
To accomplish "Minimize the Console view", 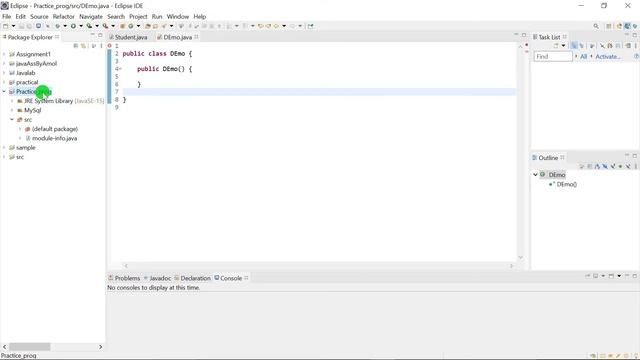I will point(627,276).
